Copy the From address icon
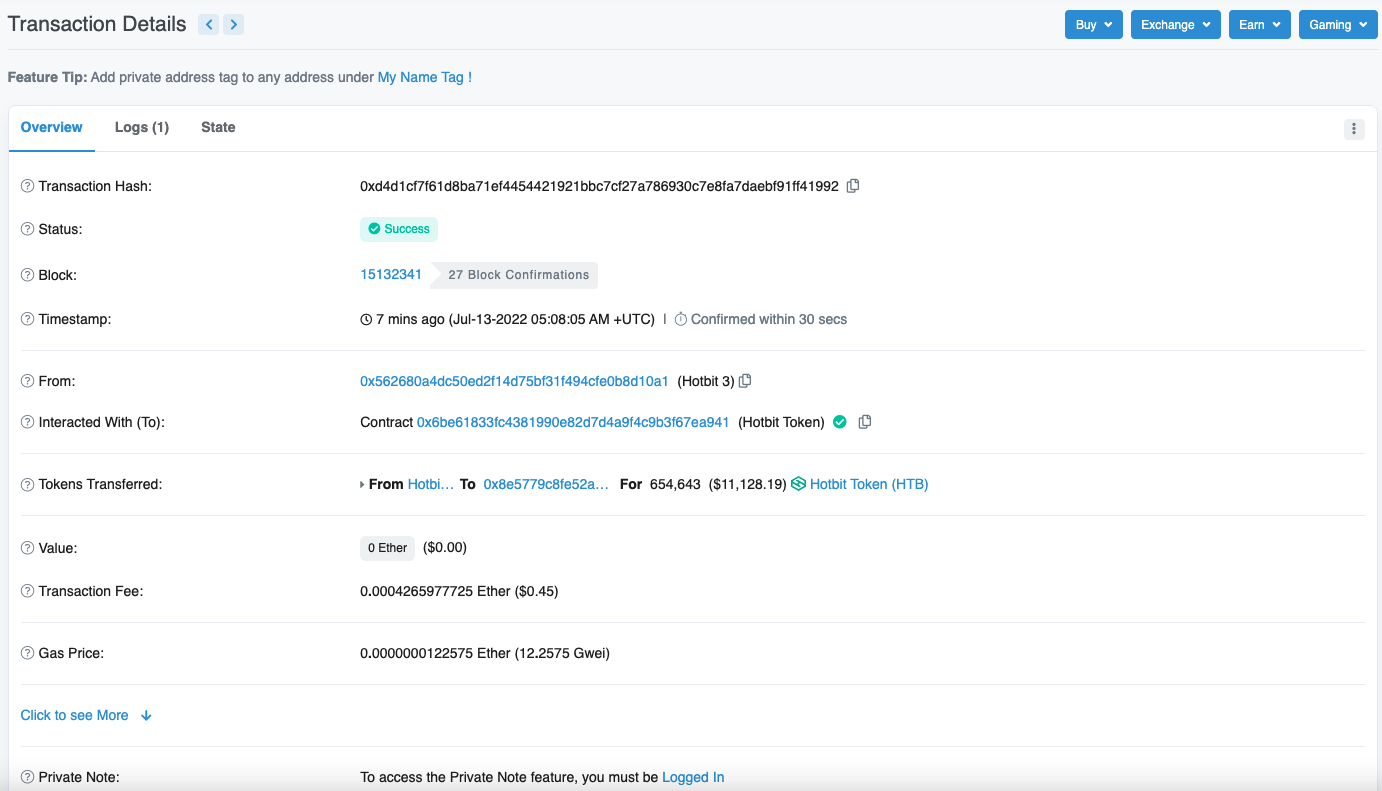This screenshot has height=791, width=1382. click(745, 381)
